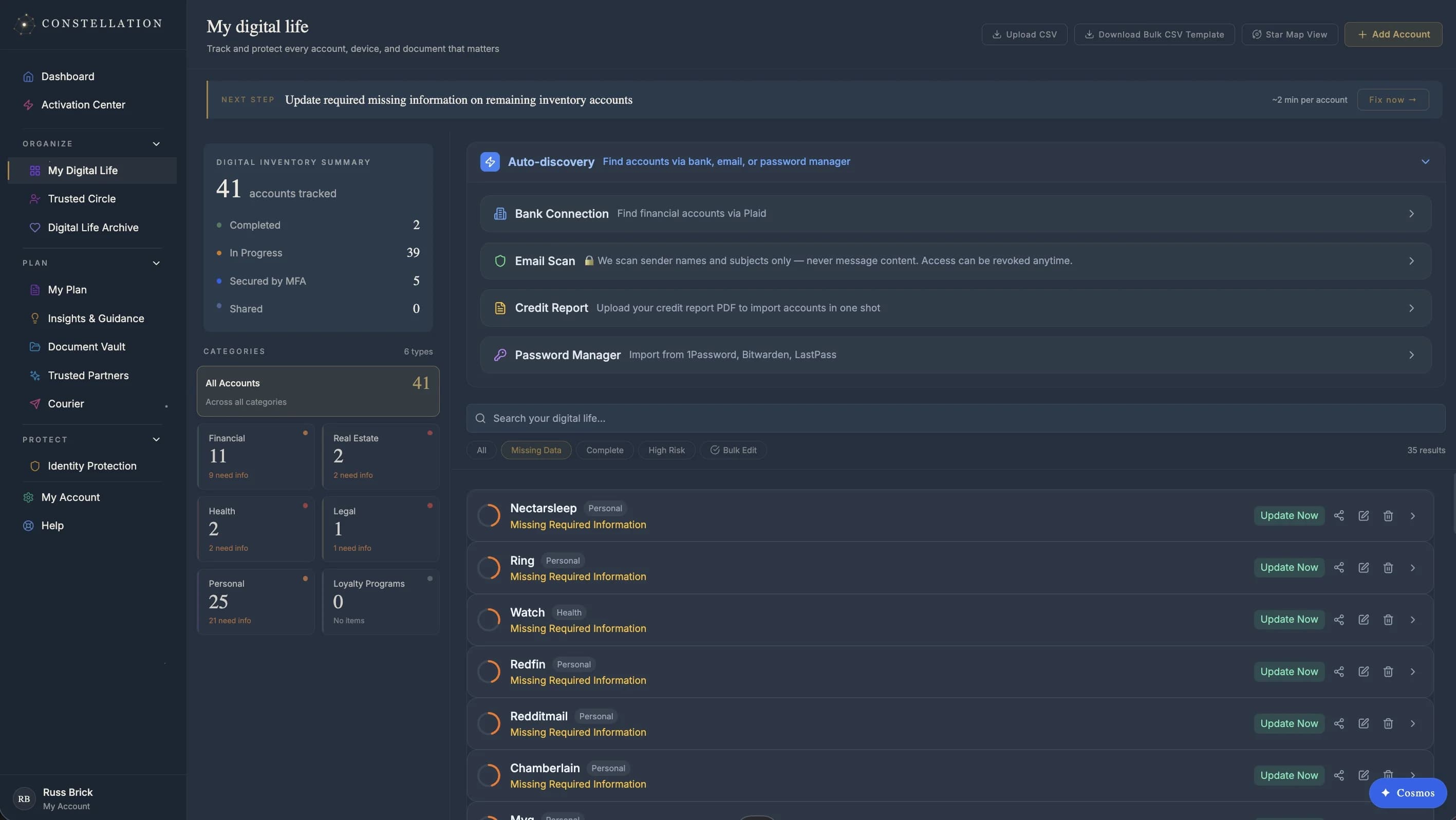The image size is (1456, 820).
Task: Click the Redfin progress ring
Action: tap(489, 672)
